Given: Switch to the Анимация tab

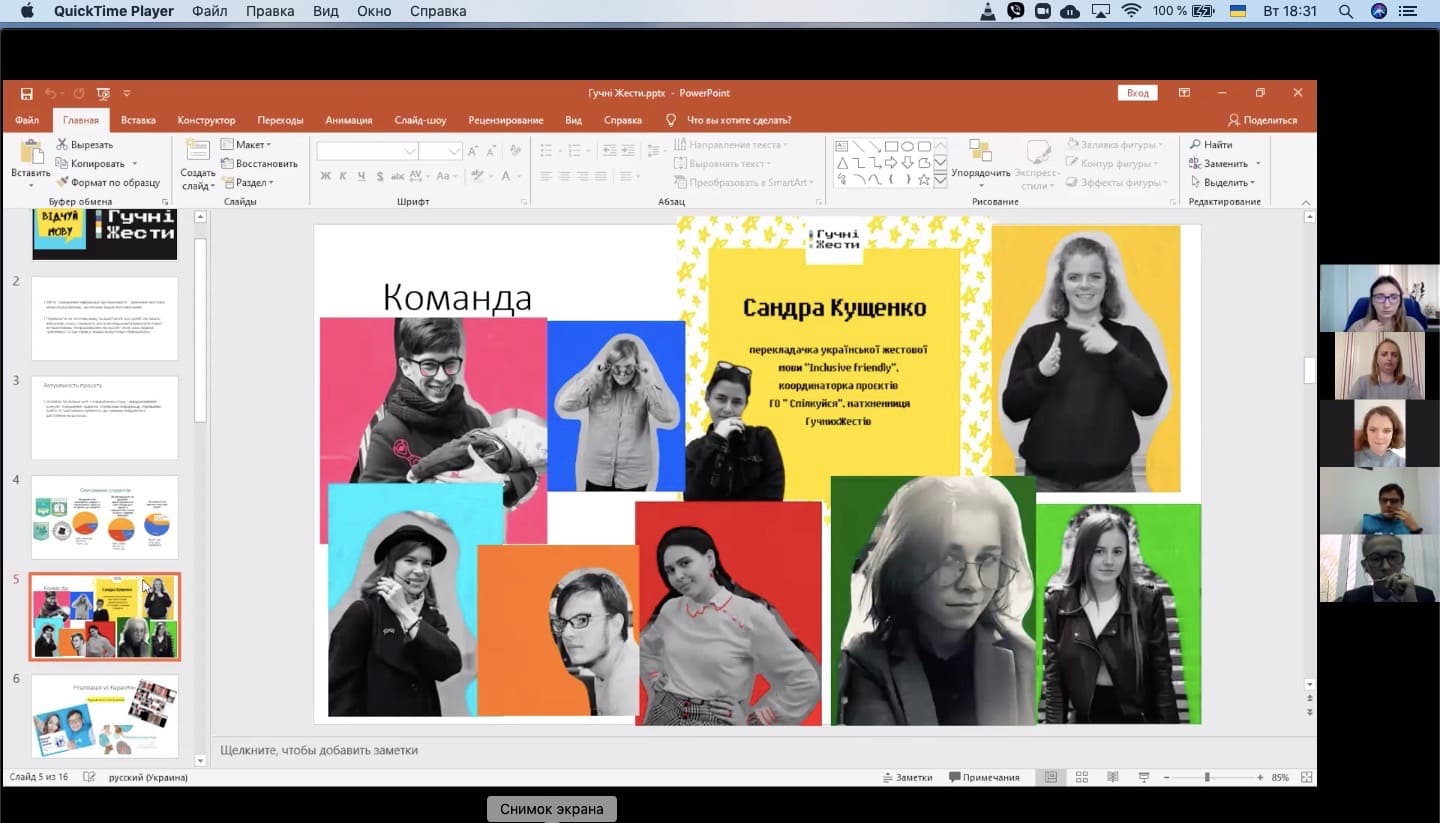Looking at the screenshot, I should [x=348, y=120].
